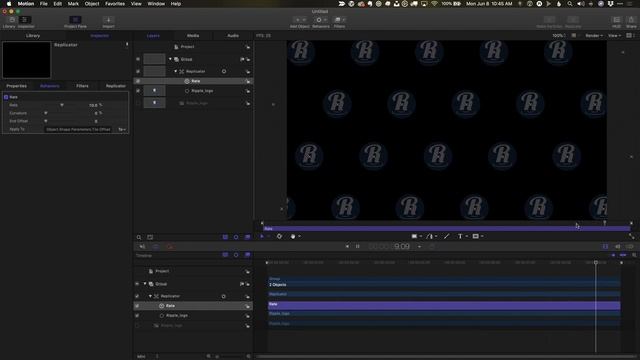Click the Apply To parameter field

click(79, 129)
